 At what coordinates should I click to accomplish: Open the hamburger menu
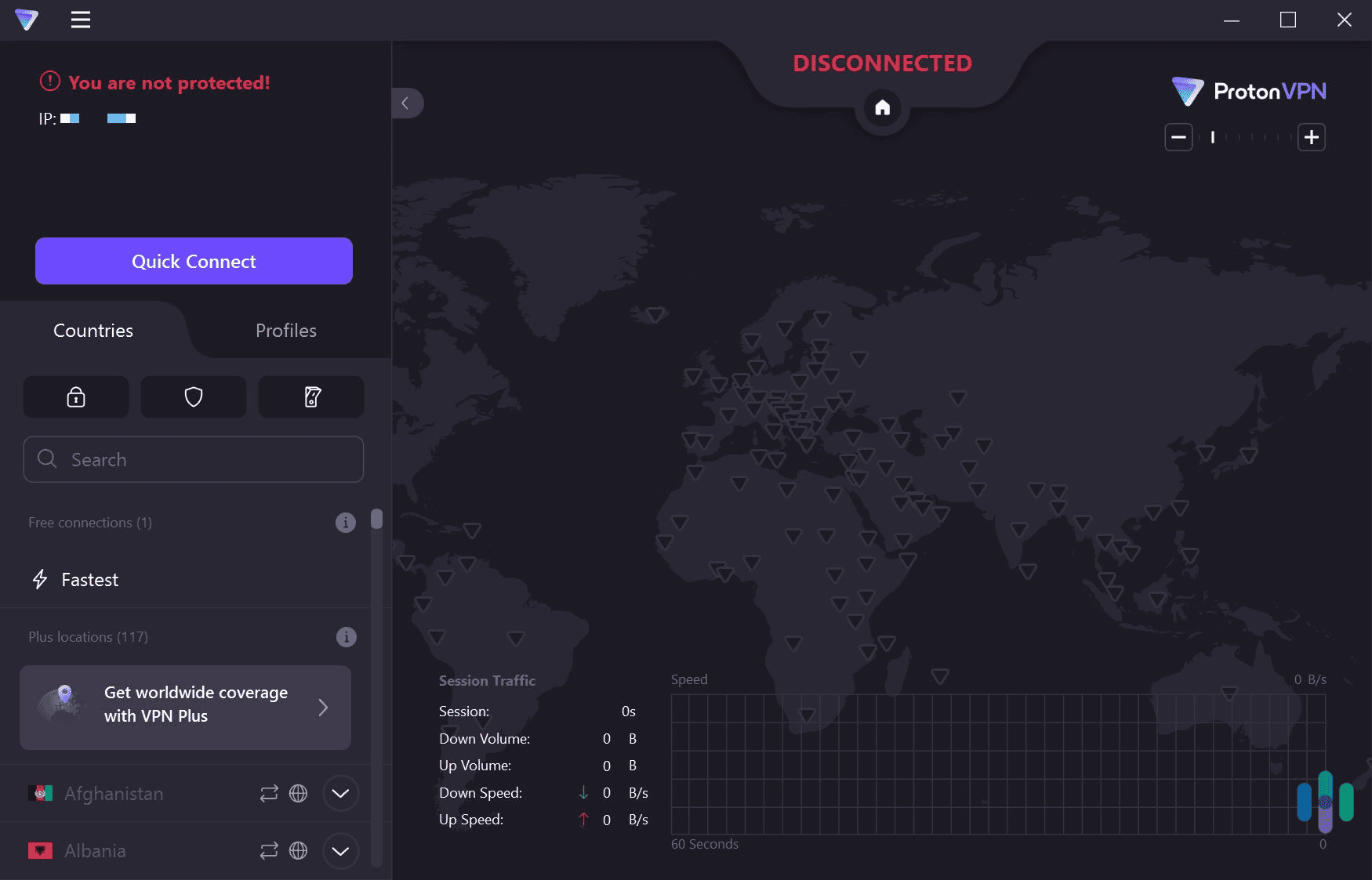80,20
